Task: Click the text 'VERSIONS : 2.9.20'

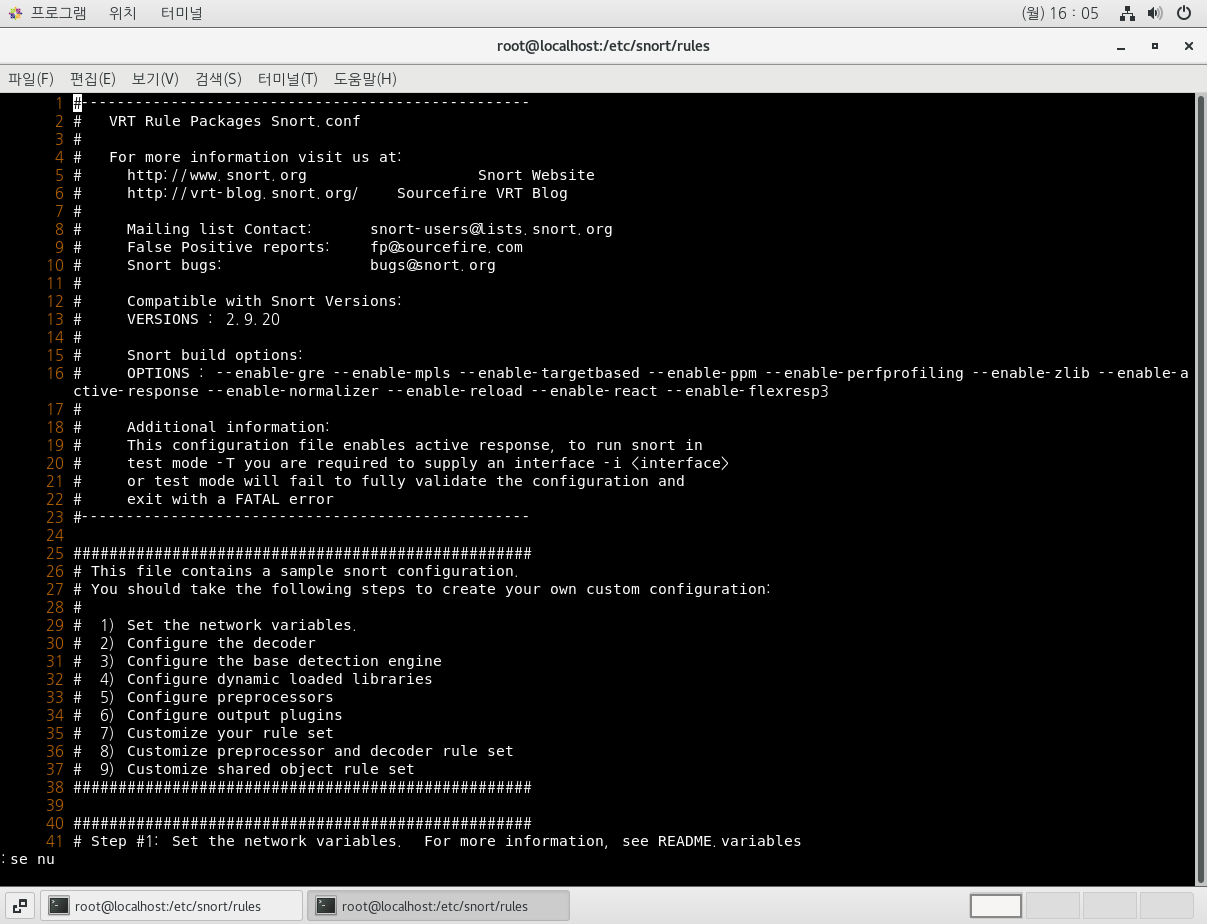Action: [x=204, y=319]
